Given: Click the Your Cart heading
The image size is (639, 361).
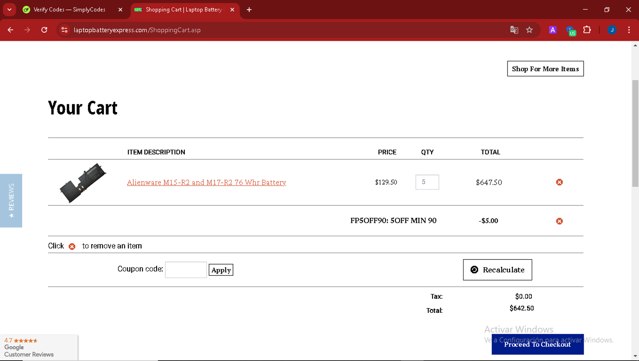Looking at the screenshot, I should tap(83, 108).
